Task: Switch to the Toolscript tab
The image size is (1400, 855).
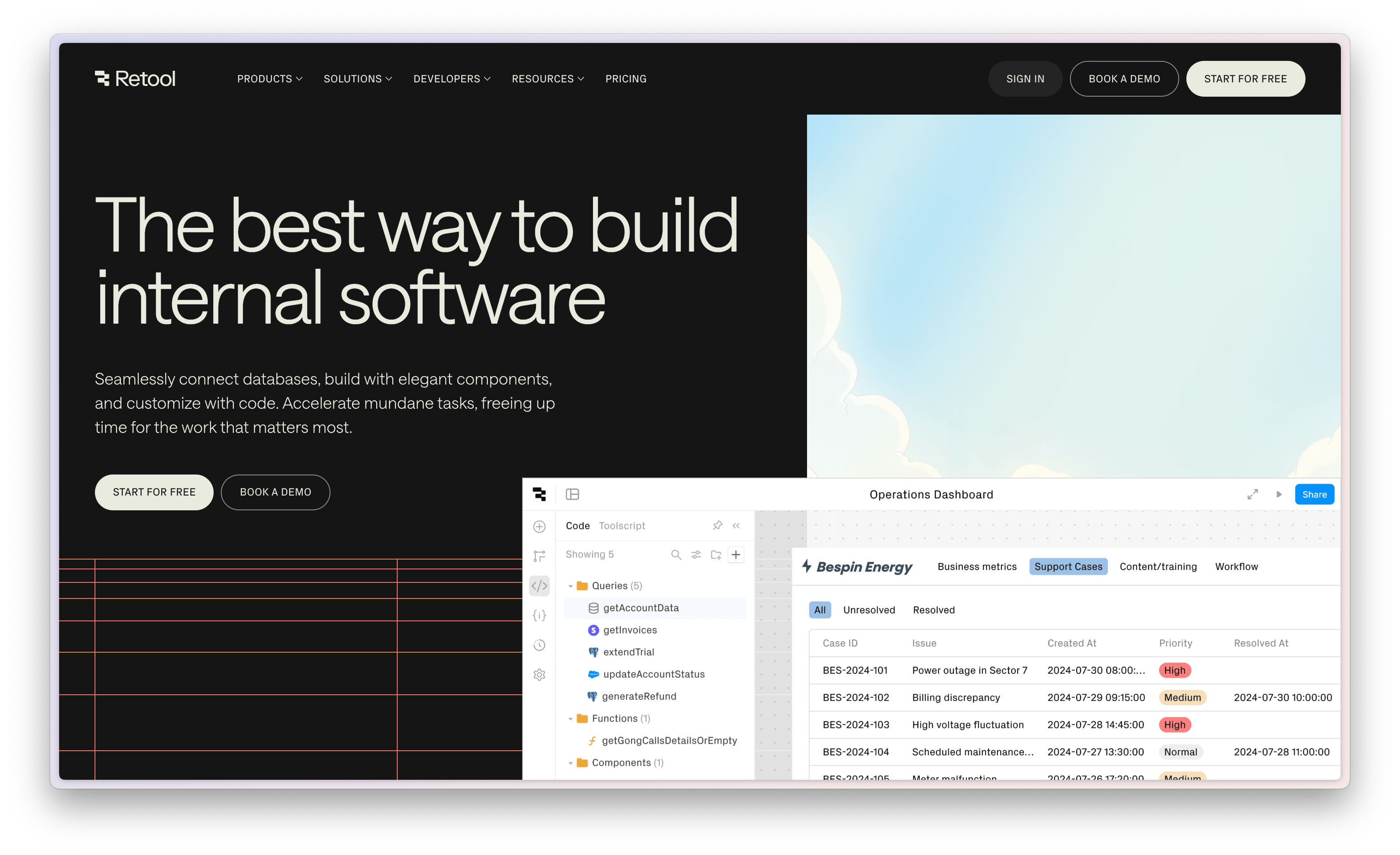Action: pyautogui.click(x=622, y=525)
